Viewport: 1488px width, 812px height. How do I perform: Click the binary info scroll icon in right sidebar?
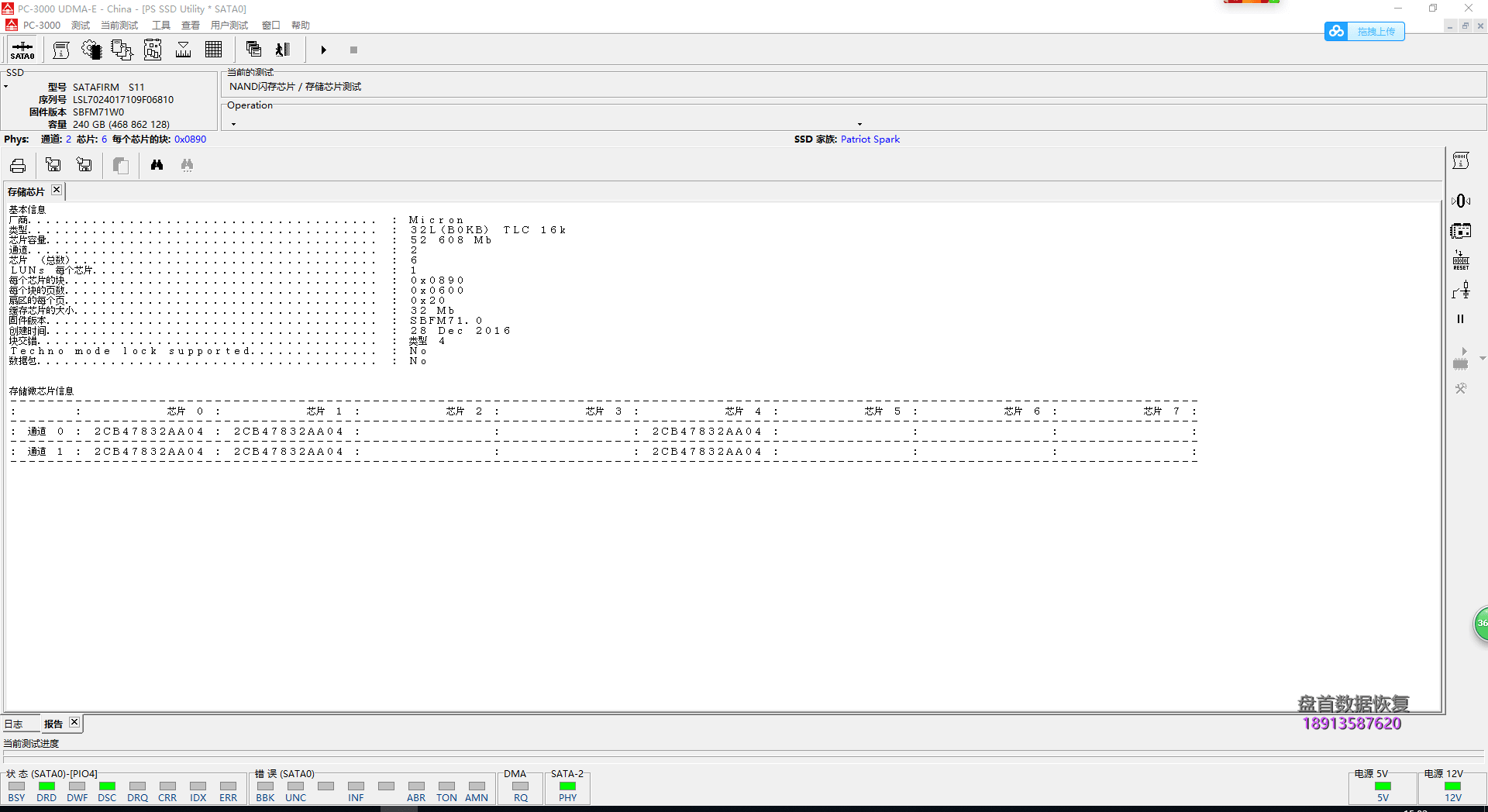click(1461, 161)
